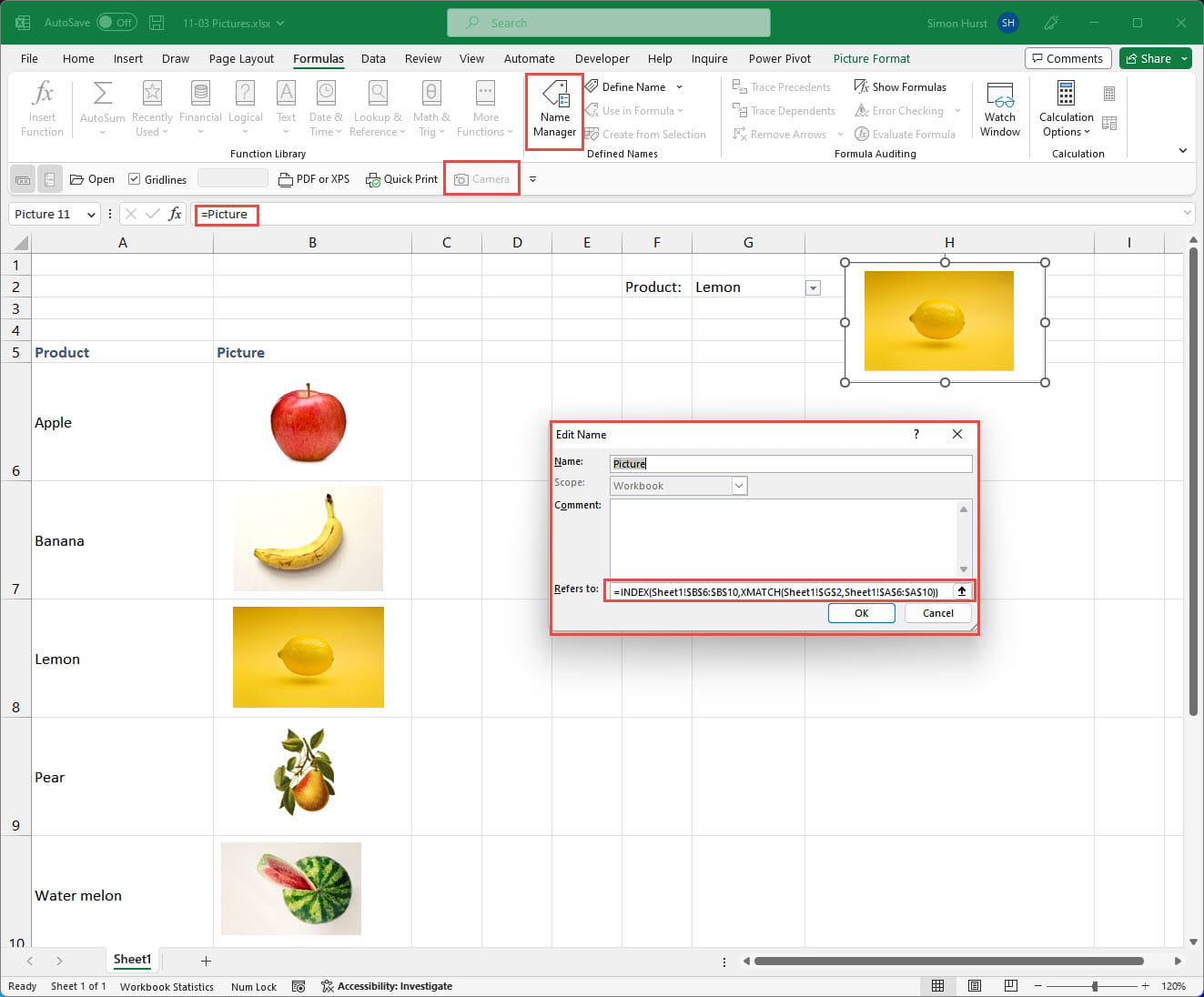Cancel the Edit Name dialog
Screen dimensions: 1204x997
[937, 613]
